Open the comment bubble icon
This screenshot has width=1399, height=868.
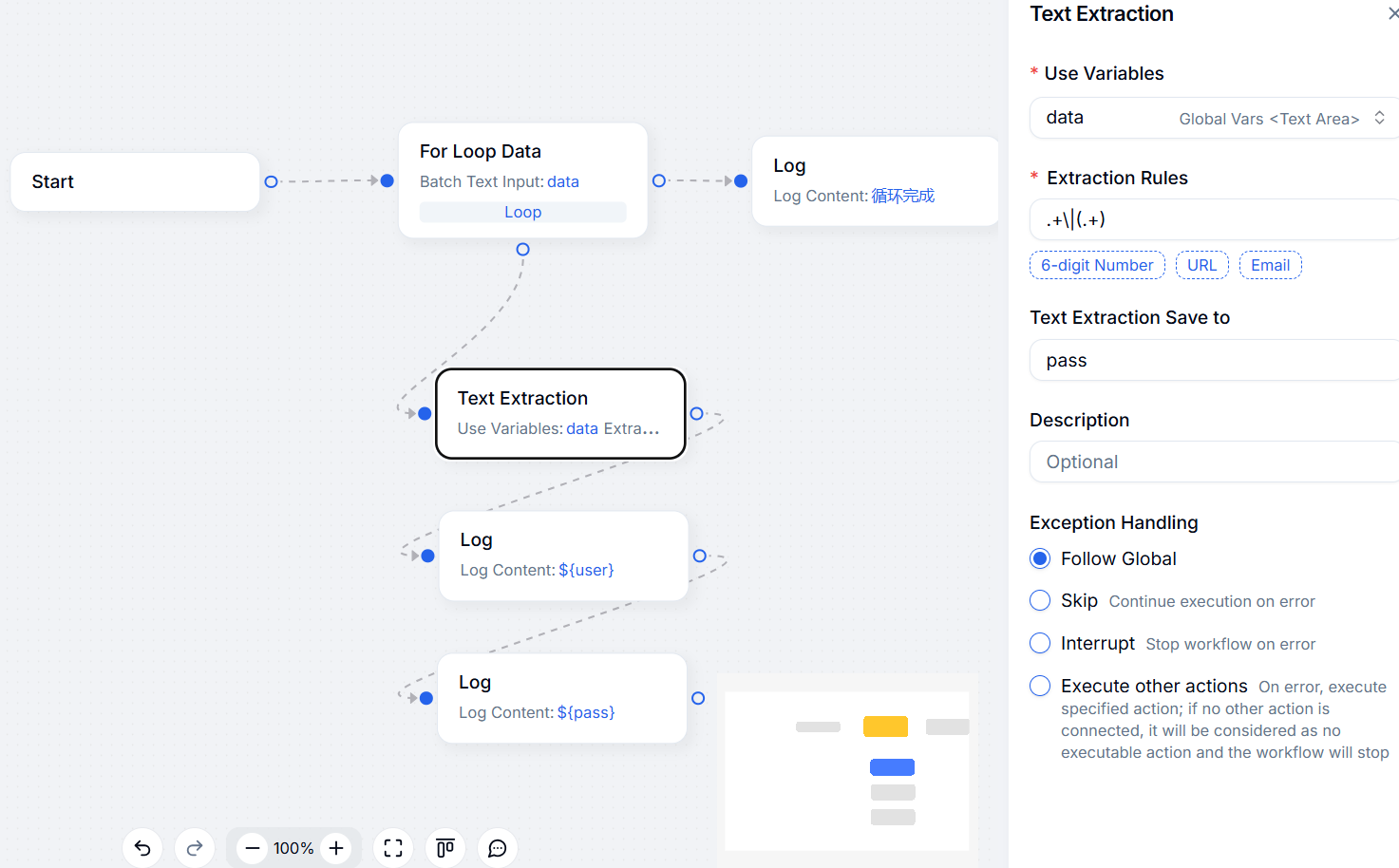(497, 848)
